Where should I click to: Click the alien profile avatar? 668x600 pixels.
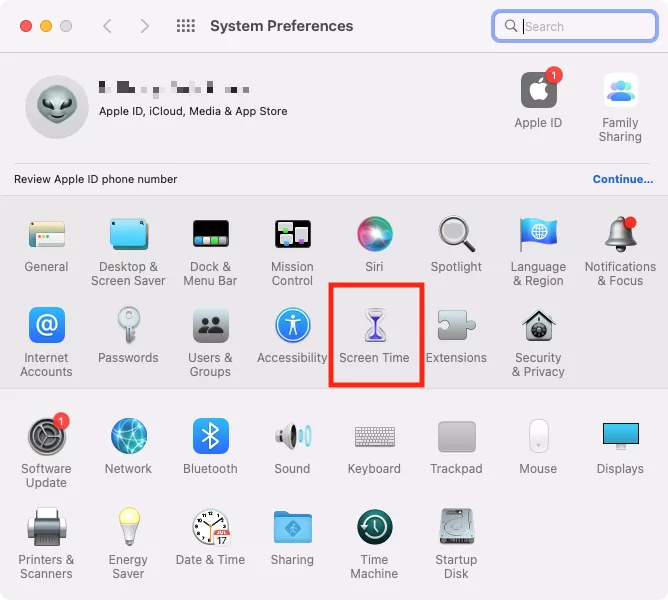57,107
